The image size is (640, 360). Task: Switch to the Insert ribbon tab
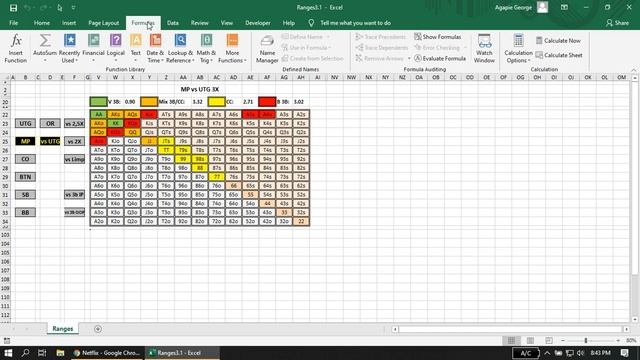click(x=69, y=23)
